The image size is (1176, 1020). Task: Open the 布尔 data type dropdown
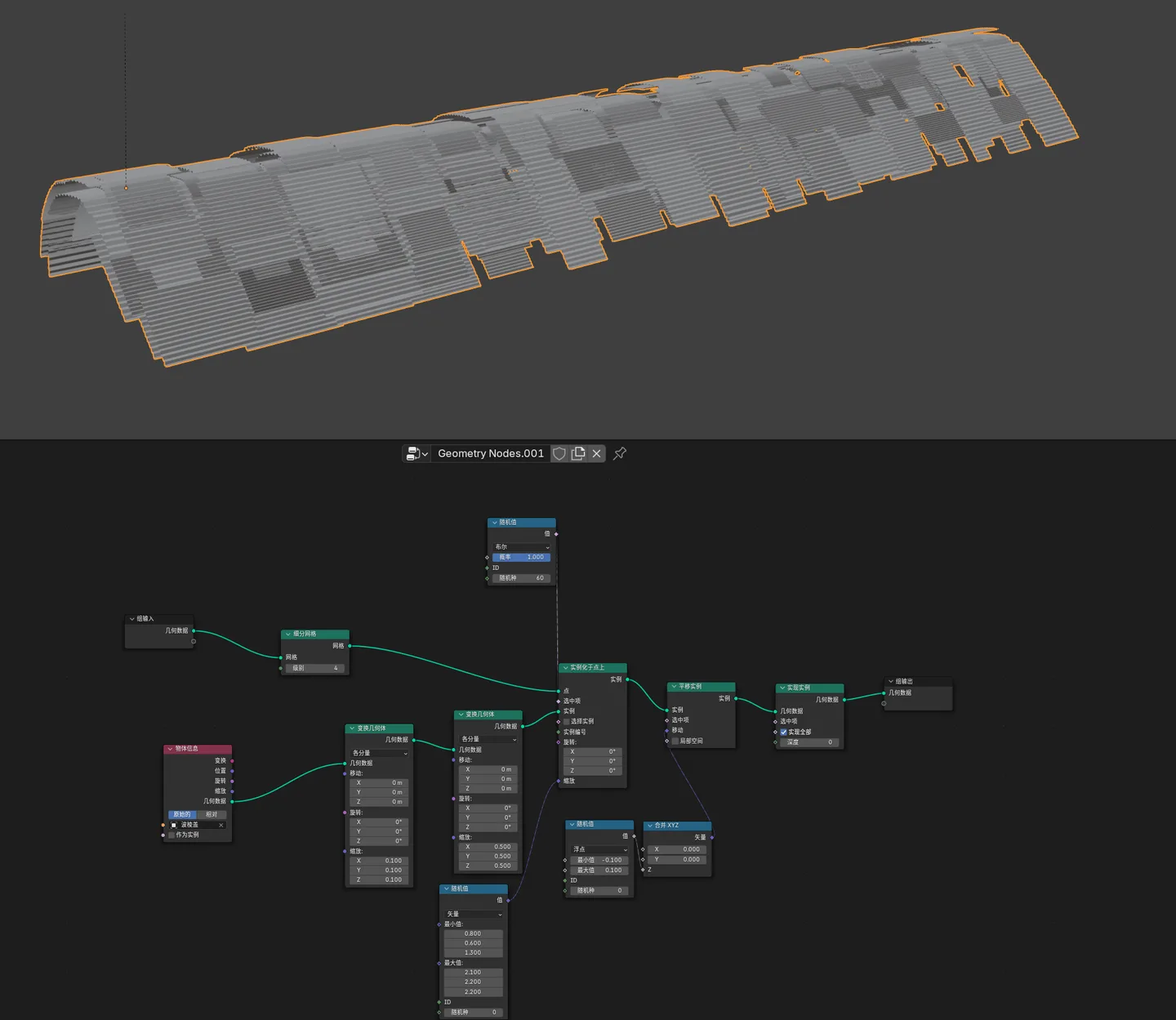(x=522, y=547)
